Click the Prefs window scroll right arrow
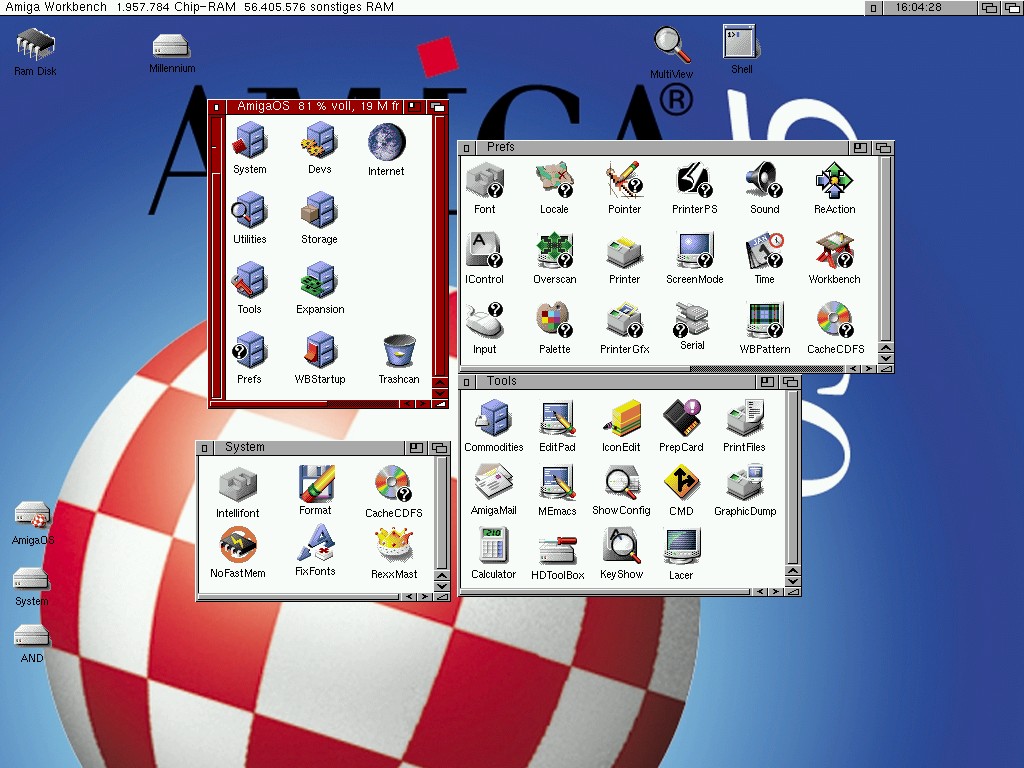The height and width of the screenshot is (768, 1024). point(869,369)
